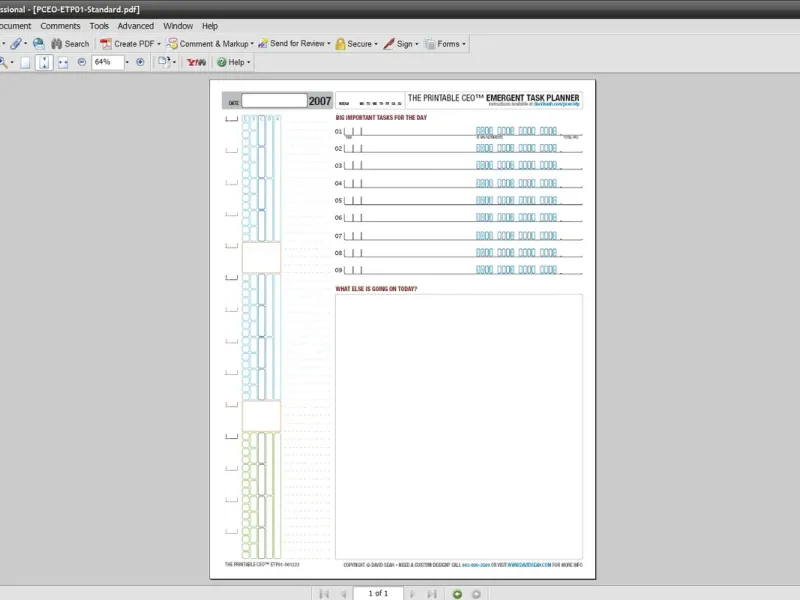Image resolution: width=800 pixels, height=600 pixels.
Task: Open the Comments menu
Action: tap(60, 26)
